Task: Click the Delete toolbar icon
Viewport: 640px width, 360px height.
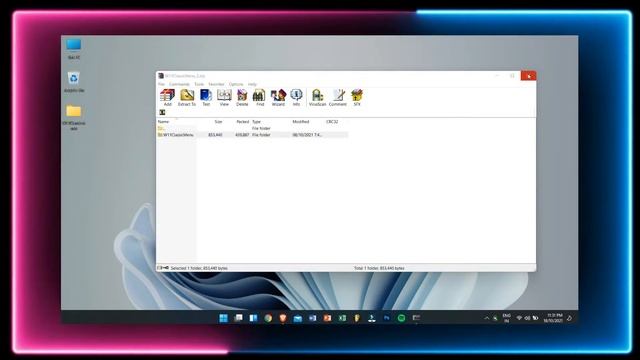Action: [x=242, y=98]
